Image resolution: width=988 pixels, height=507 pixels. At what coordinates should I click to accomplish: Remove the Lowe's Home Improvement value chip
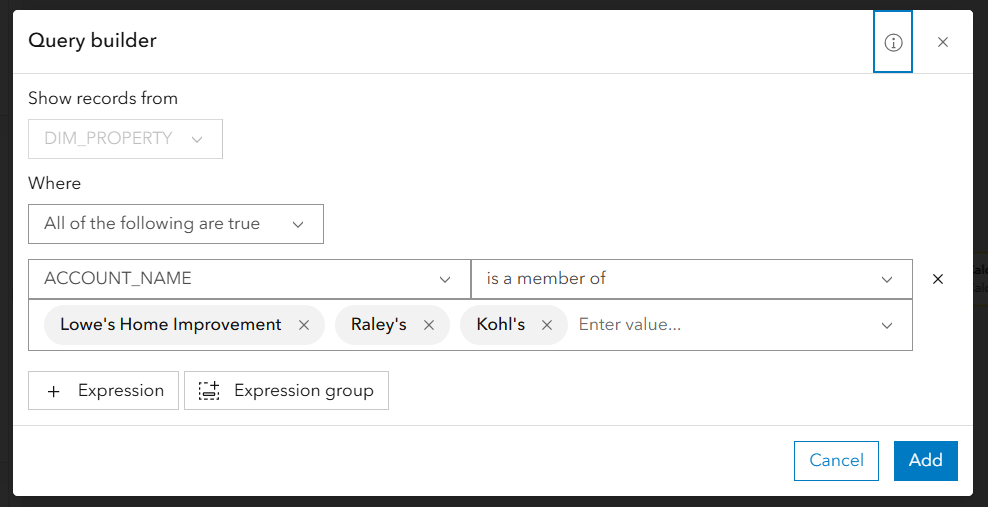tap(304, 325)
